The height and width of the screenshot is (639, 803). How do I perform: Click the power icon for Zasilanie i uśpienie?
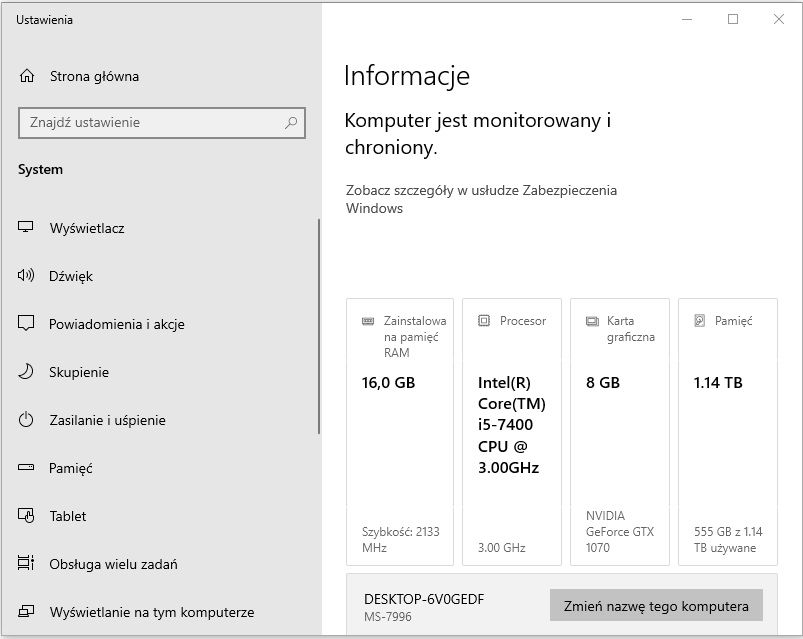pyautogui.click(x=26, y=419)
